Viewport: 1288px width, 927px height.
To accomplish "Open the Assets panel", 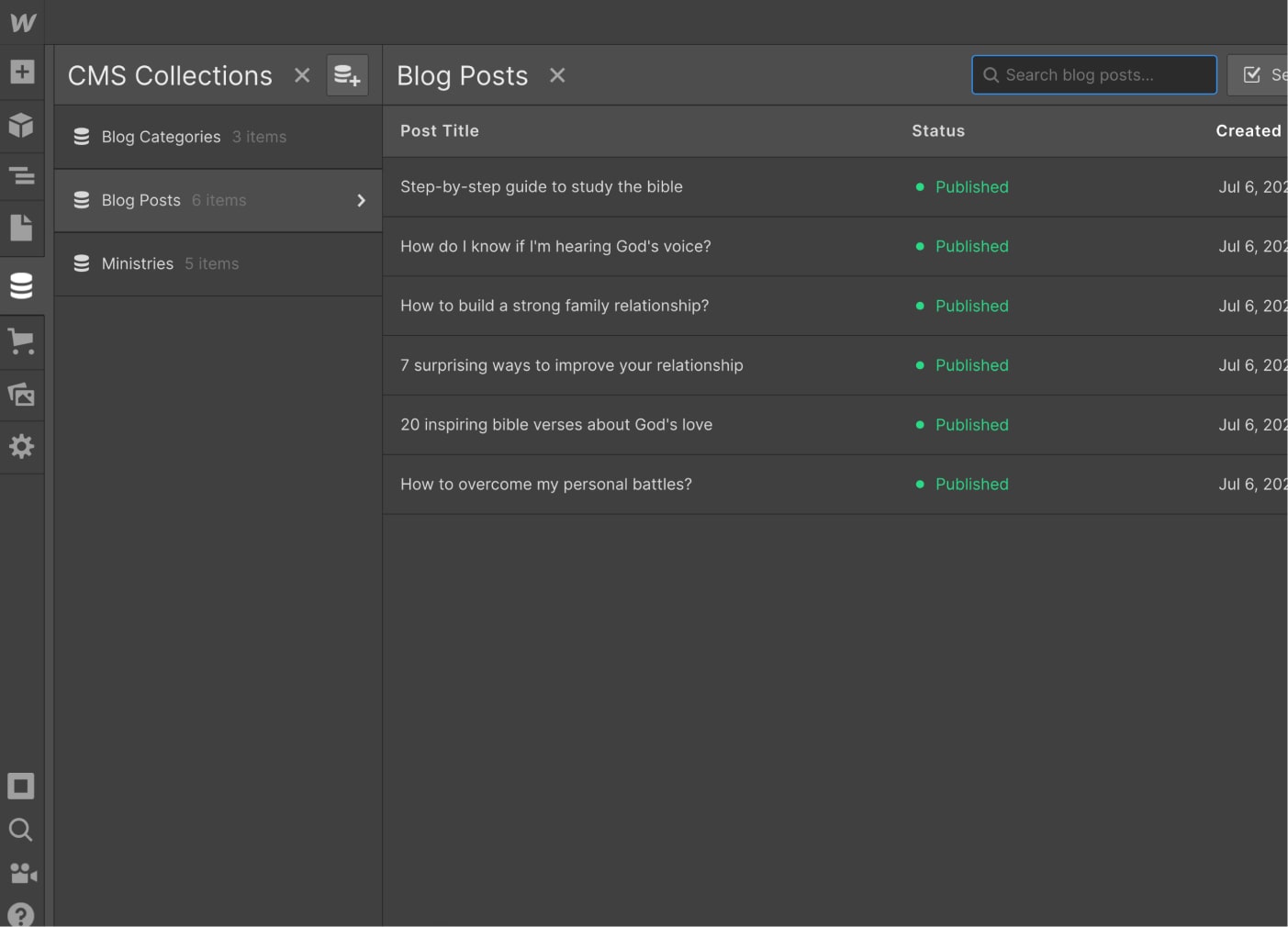I will coord(21,394).
